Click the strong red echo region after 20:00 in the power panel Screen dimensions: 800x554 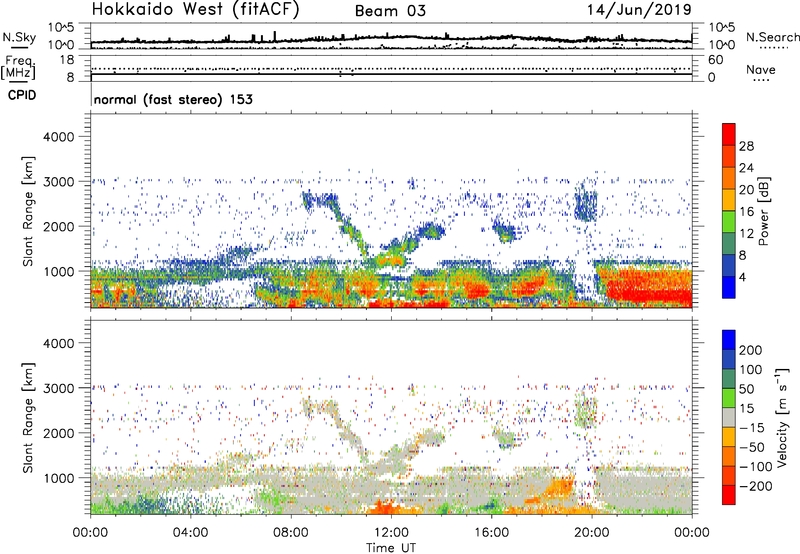(648, 287)
